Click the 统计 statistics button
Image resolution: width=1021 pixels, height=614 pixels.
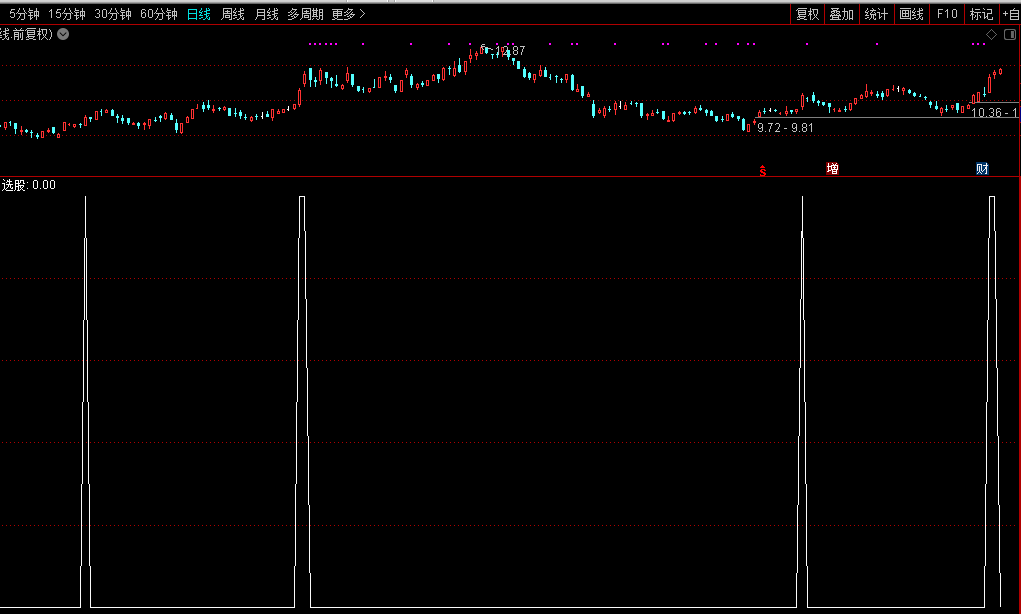pyautogui.click(x=876, y=14)
